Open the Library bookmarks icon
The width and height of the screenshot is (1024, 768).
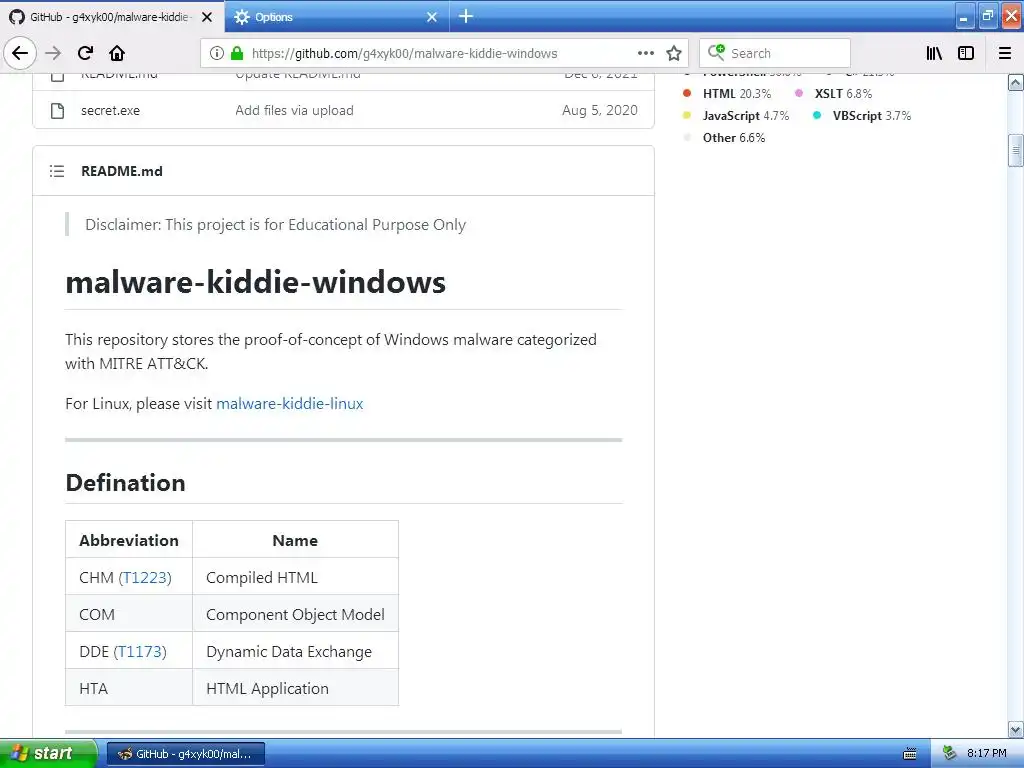tap(935, 53)
